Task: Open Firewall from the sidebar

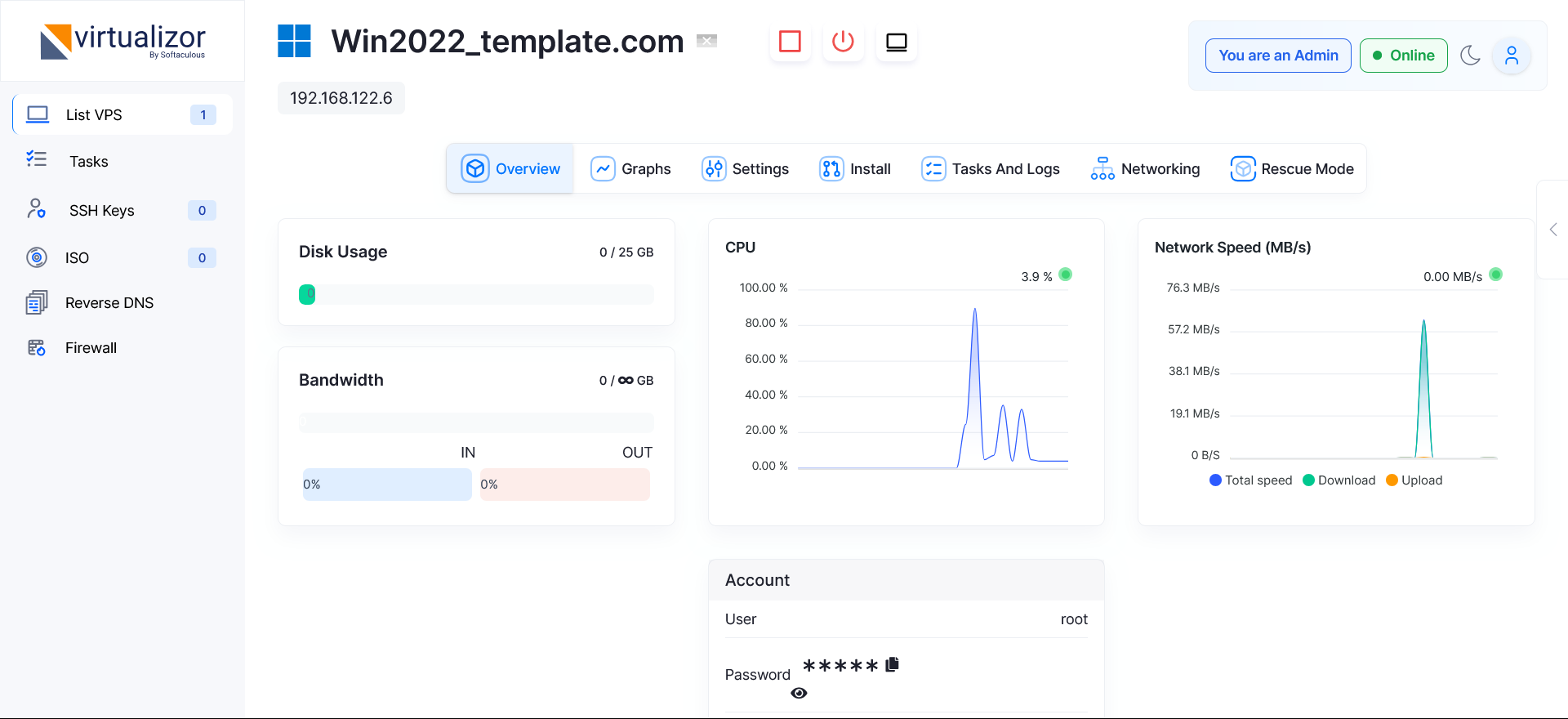Action: click(91, 348)
